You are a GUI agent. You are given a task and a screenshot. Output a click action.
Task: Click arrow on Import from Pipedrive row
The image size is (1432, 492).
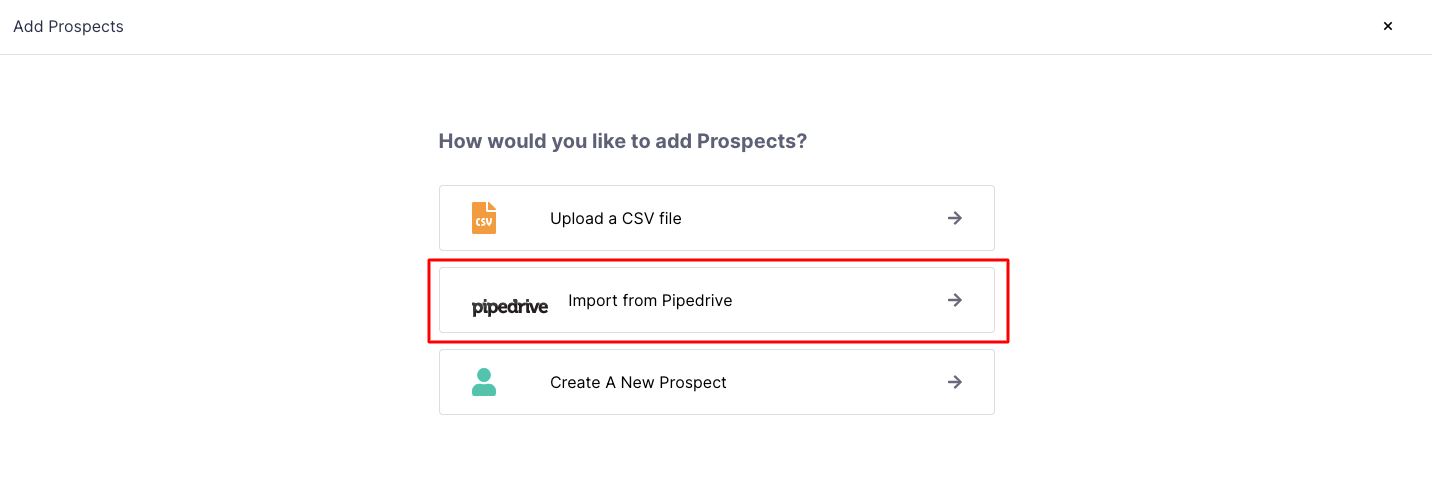[x=955, y=300]
